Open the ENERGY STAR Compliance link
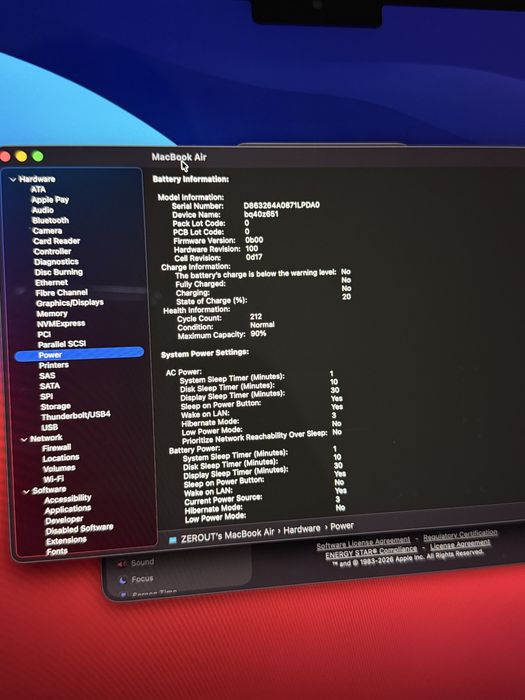 371,553
